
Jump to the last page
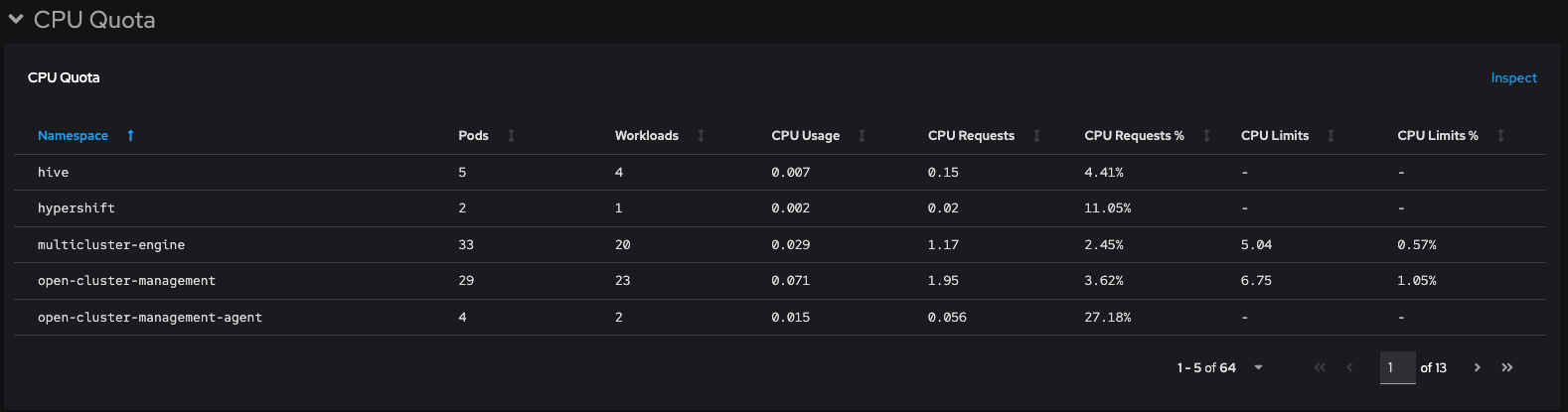tap(1507, 367)
